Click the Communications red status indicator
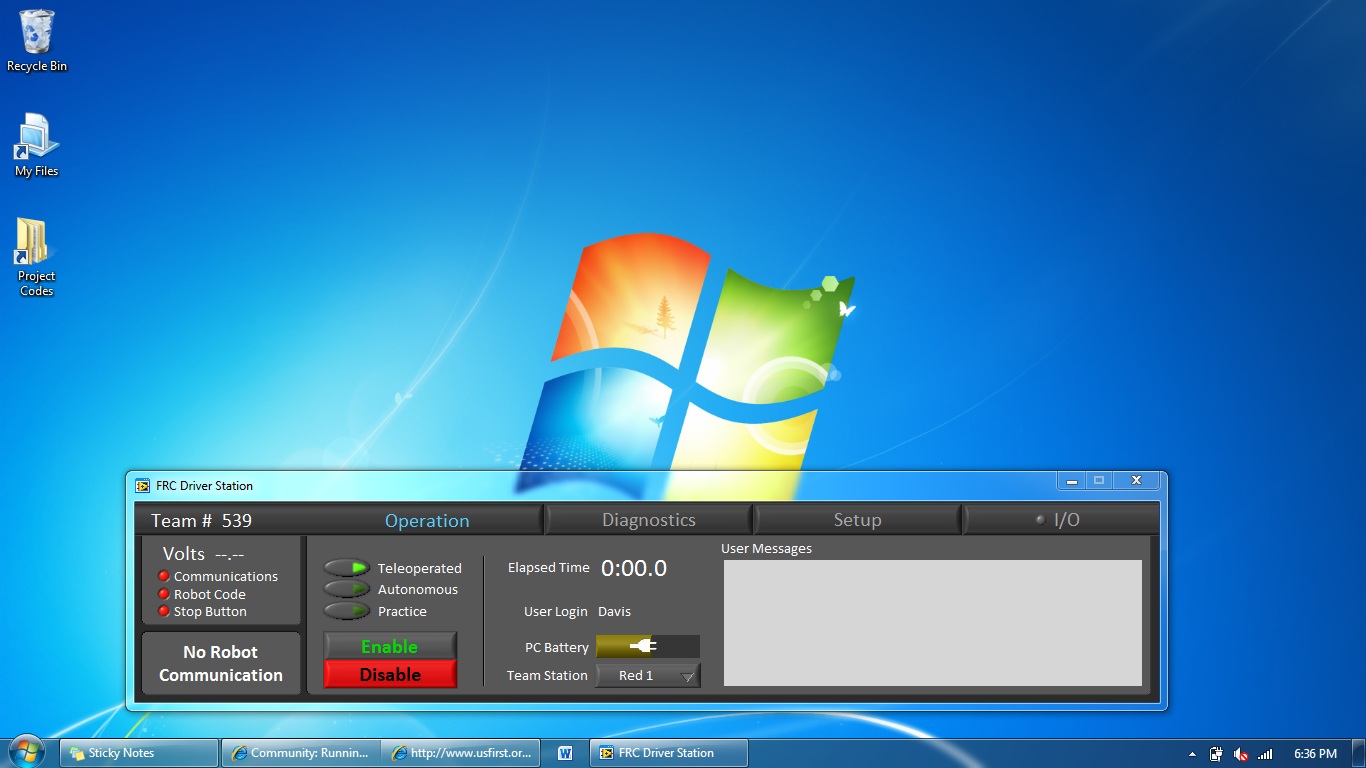Screen dimensions: 1366x768 point(164,576)
